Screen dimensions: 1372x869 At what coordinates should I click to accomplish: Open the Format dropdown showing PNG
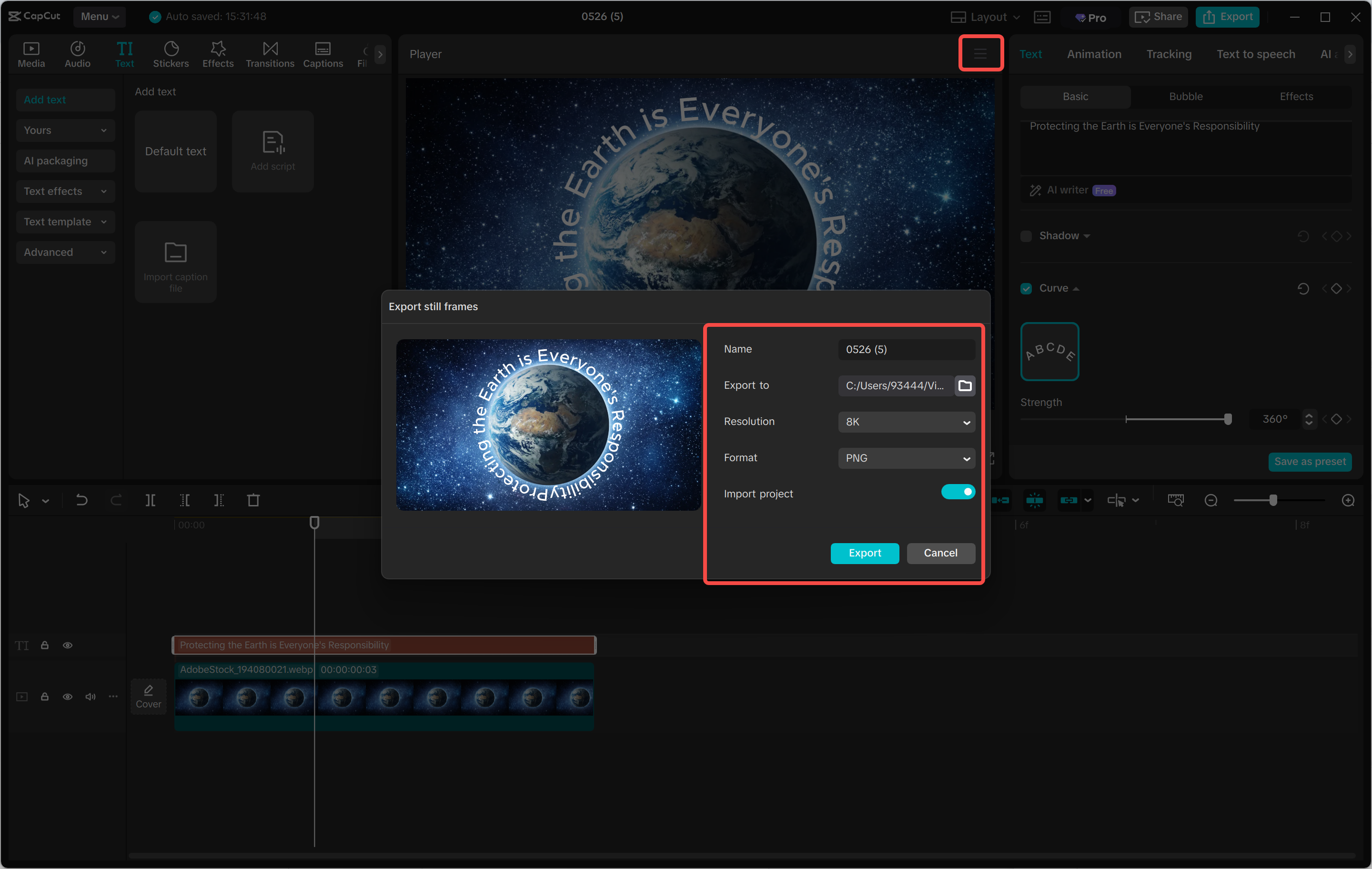906,458
